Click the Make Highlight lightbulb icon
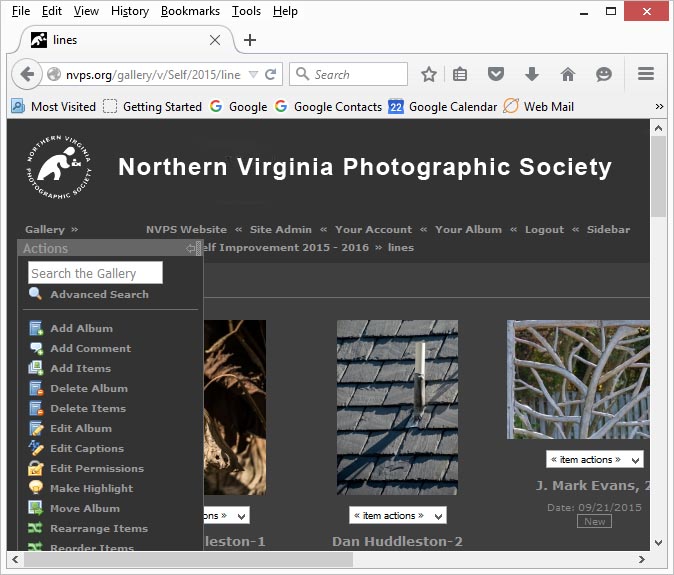 tap(36, 488)
